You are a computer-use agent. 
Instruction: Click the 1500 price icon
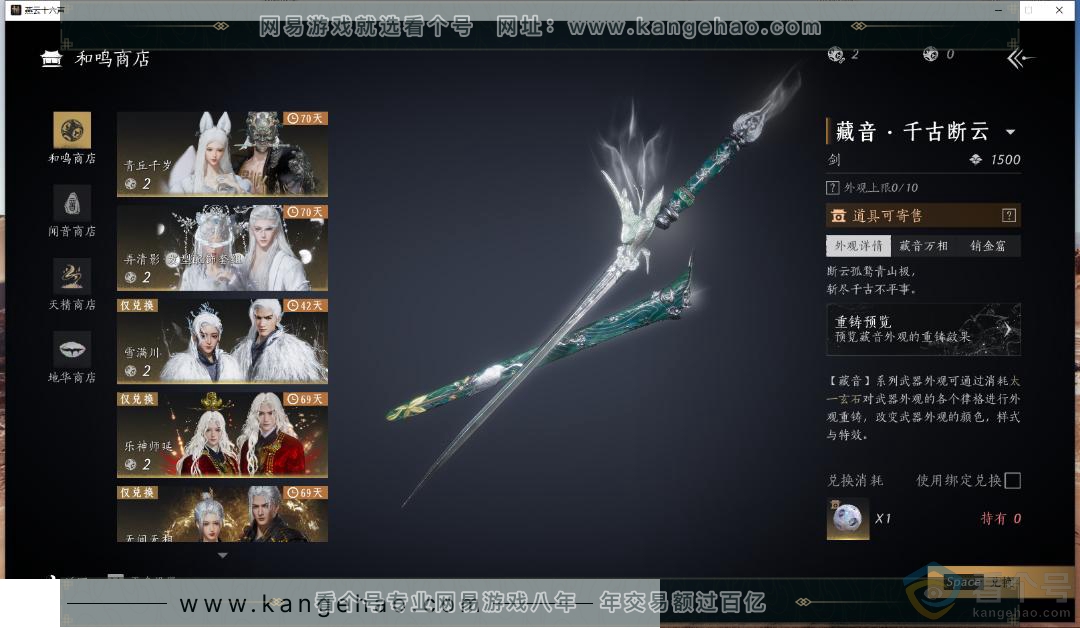tap(975, 160)
